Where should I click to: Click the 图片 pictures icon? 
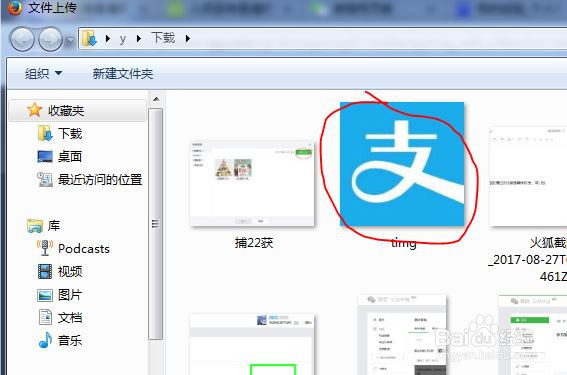coord(45,295)
